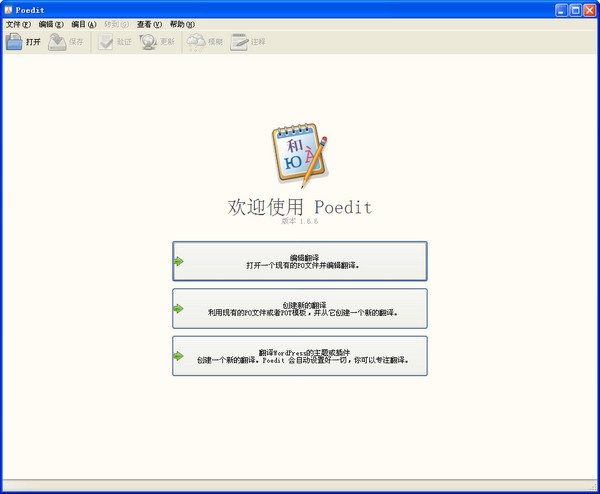Click the green arrow on the WordPress option
The width and height of the screenshot is (600, 494).
tap(179, 355)
